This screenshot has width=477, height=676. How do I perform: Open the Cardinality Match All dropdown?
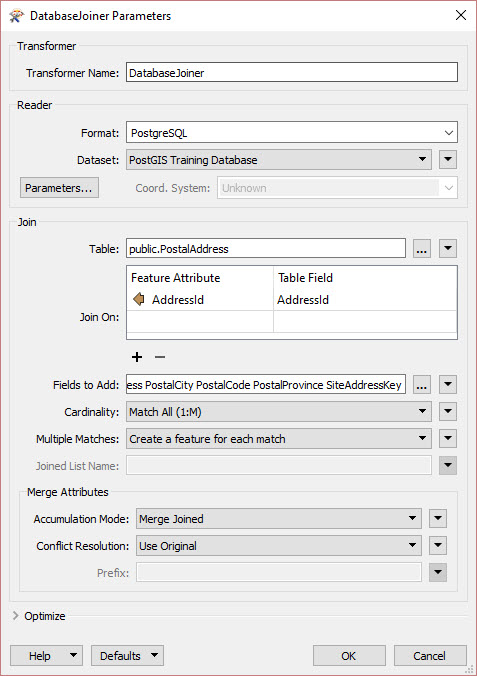click(x=279, y=412)
